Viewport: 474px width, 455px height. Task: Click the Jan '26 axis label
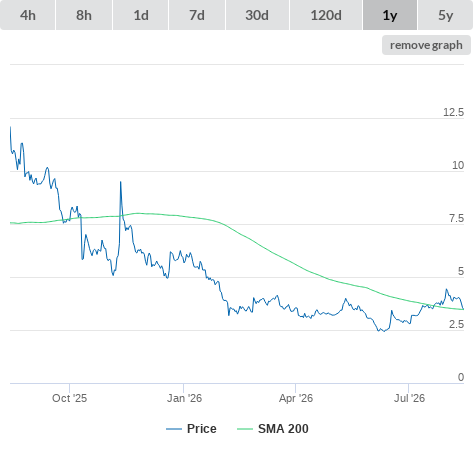click(x=184, y=398)
